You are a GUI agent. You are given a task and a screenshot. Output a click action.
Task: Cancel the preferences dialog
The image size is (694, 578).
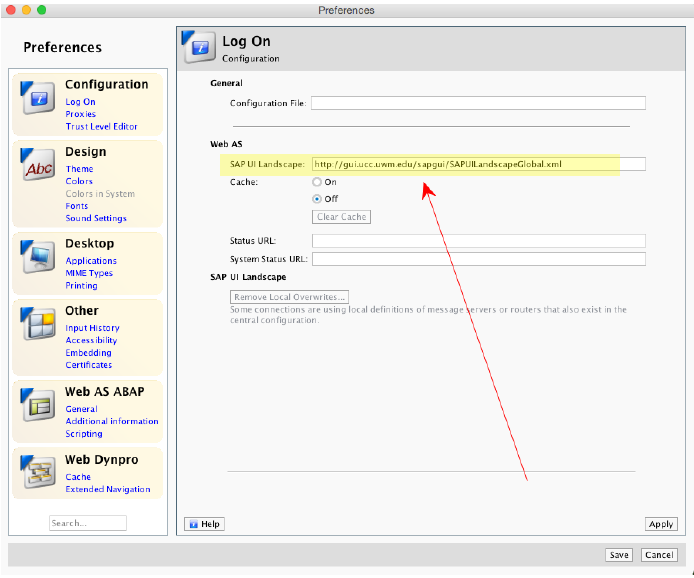pyautogui.click(x=659, y=555)
